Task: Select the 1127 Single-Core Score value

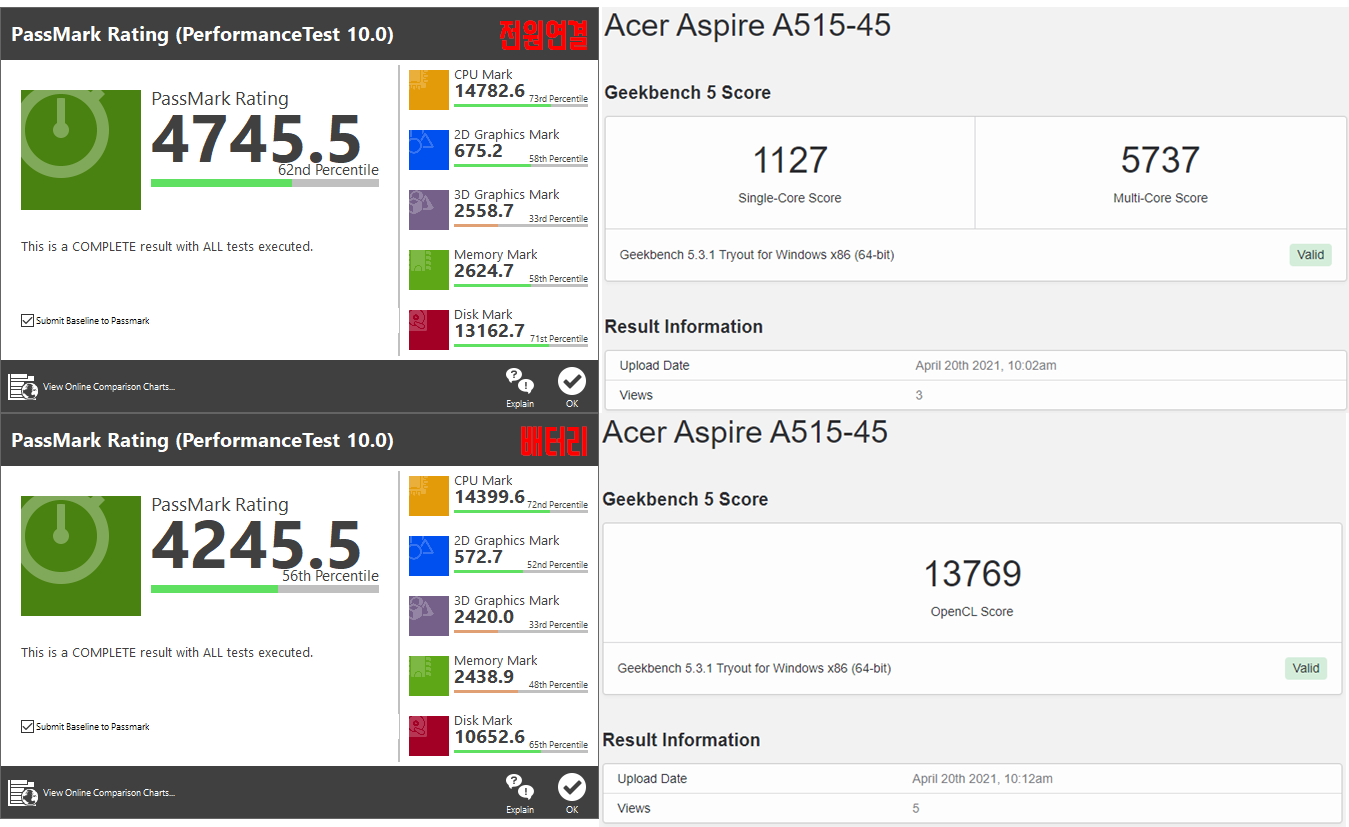Action: tap(790, 160)
